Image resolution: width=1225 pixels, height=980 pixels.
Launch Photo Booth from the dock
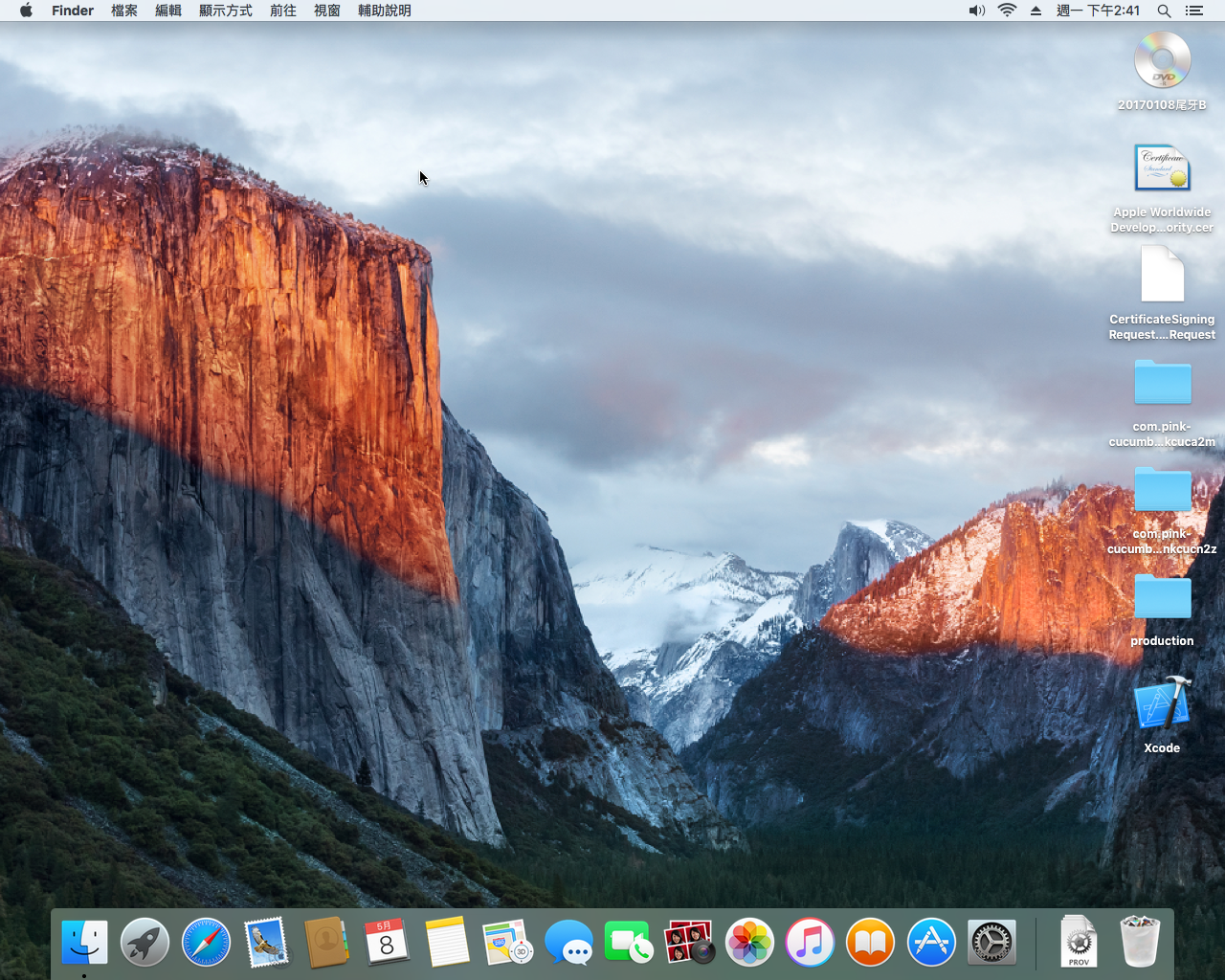(x=689, y=943)
